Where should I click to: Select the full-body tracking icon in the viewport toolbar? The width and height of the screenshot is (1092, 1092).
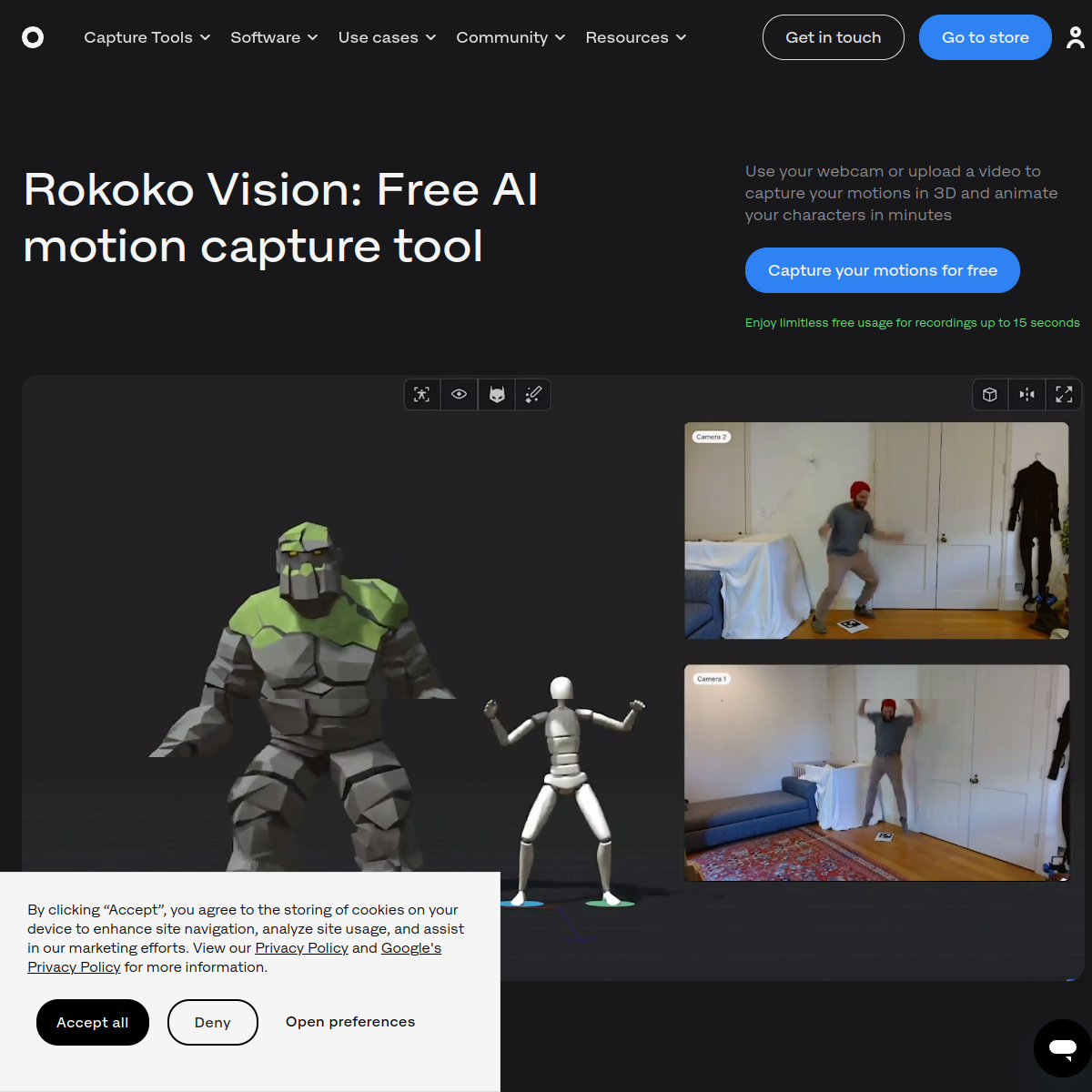point(422,394)
